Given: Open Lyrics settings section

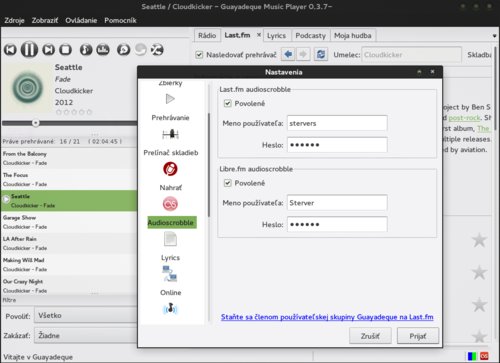Looking at the screenshot, I should point(170,247).
